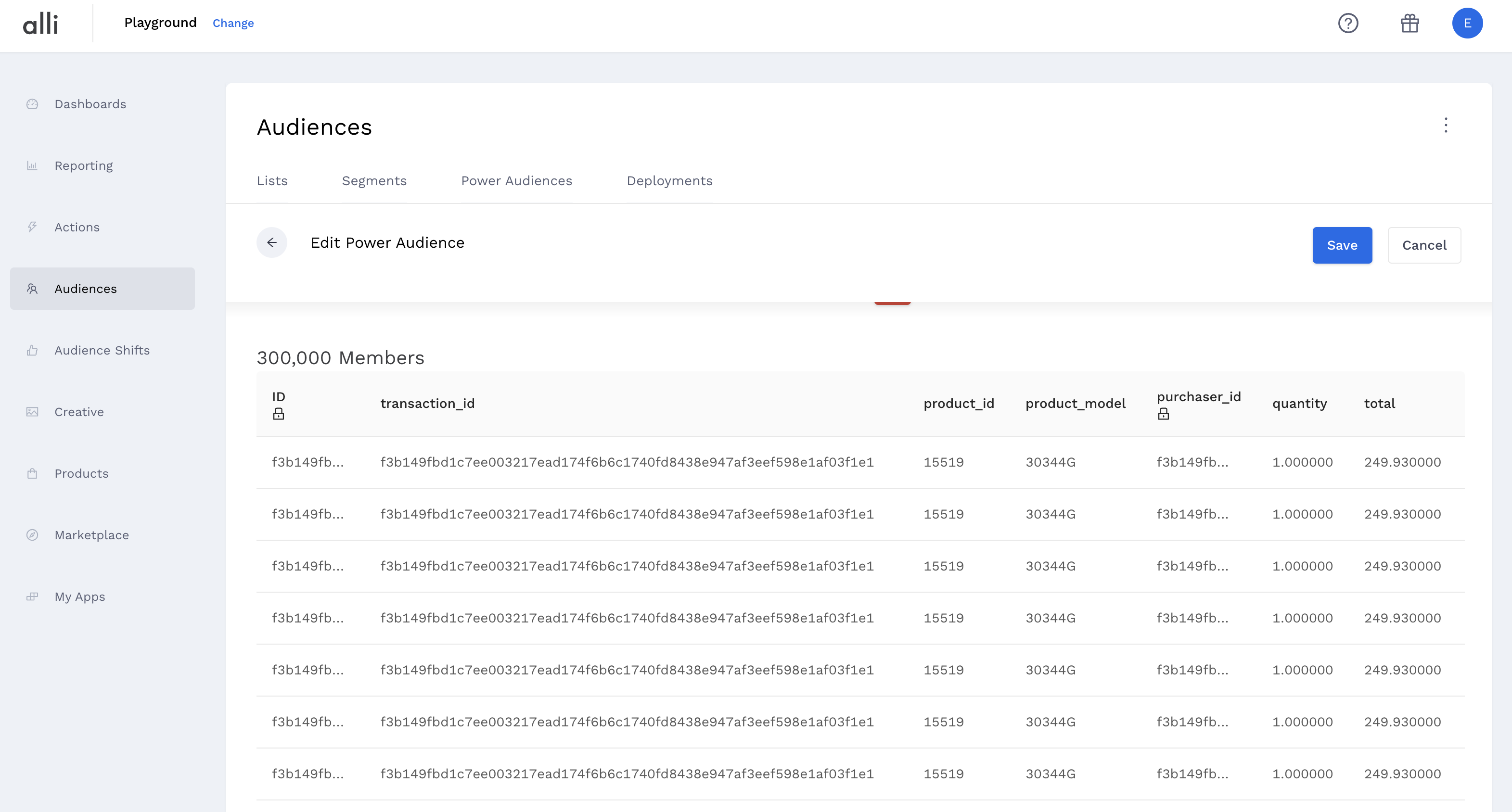Image resolution: width=1512 pixels, height=812 pixels.
Task: Click the lock icon under purchaser_id column
Action: (x=1163, y=414)
